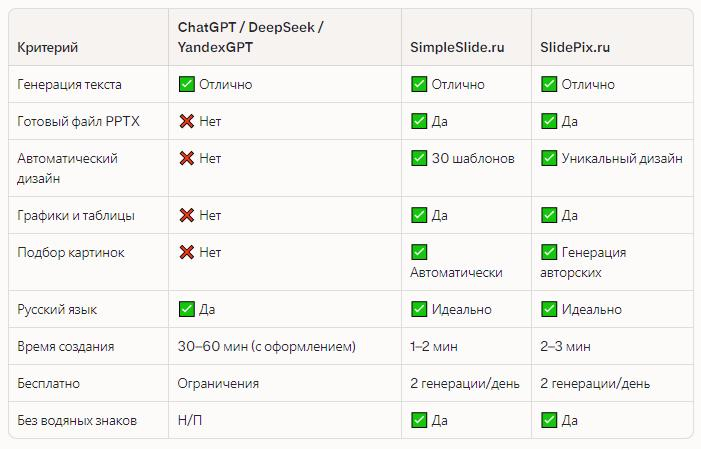The image size is (701, 449).
Task: Click the 'Время создания' row label
Action: tap(66, 346)
